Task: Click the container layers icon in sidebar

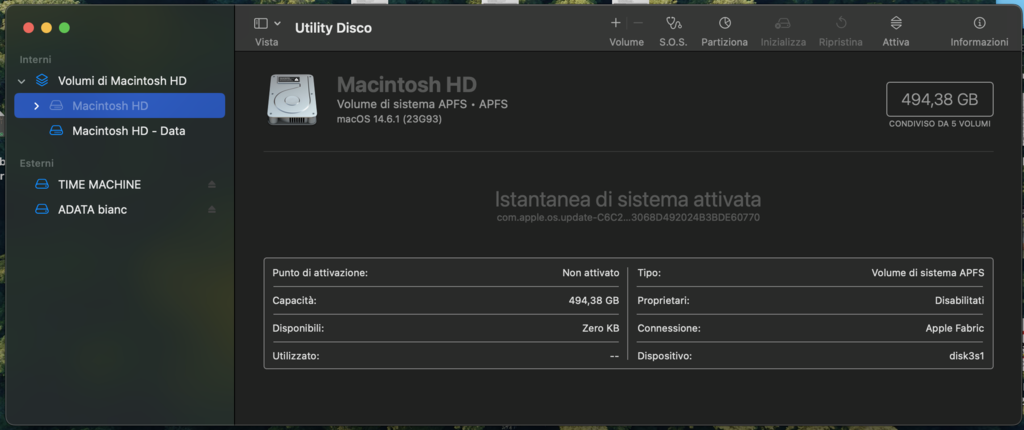Action: [42, 81]
